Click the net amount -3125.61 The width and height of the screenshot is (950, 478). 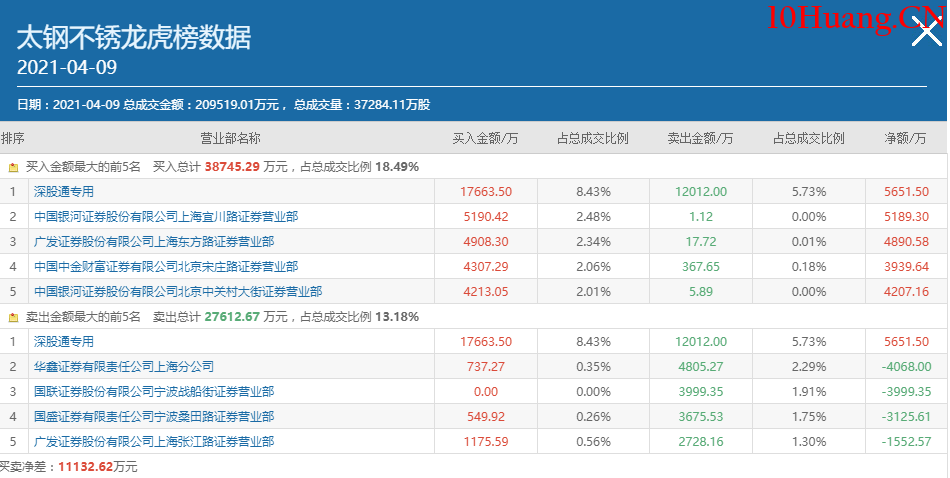click(906, 417)
